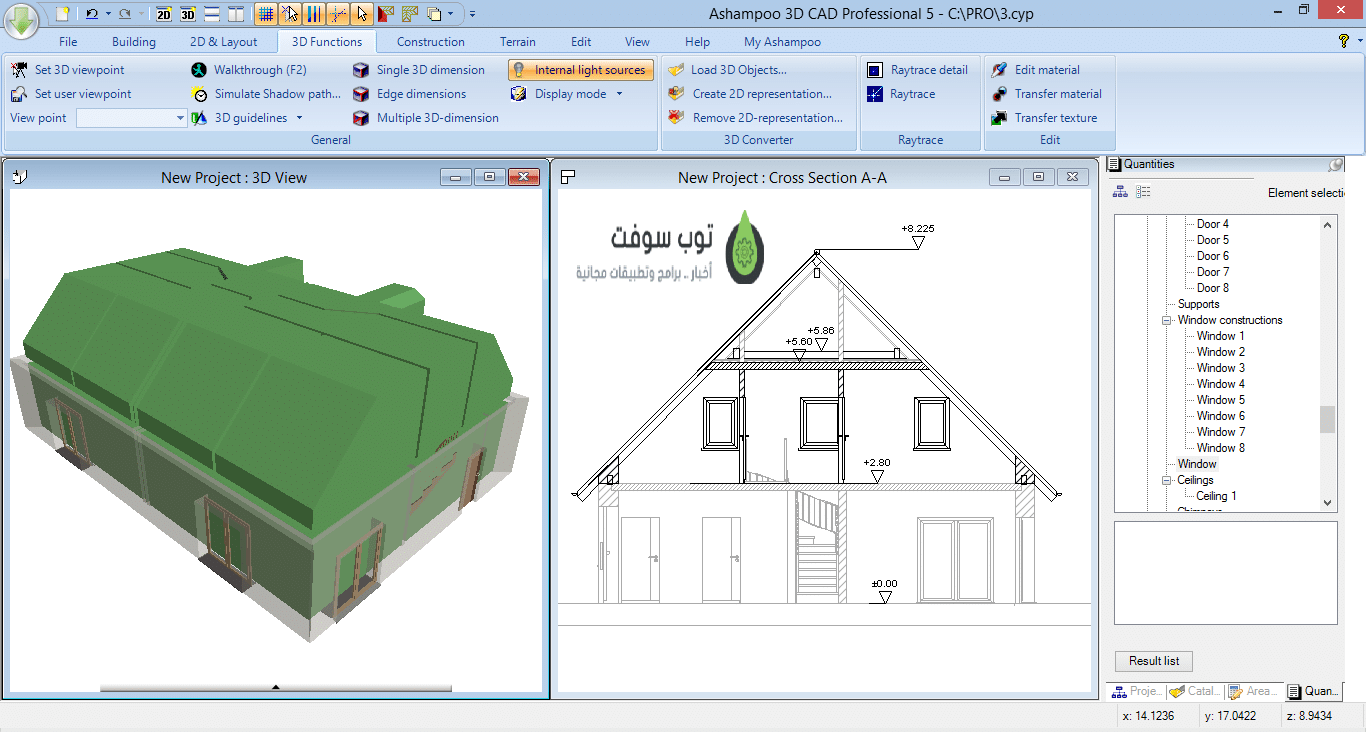Collapse the Ceilings tree node

1166,480
